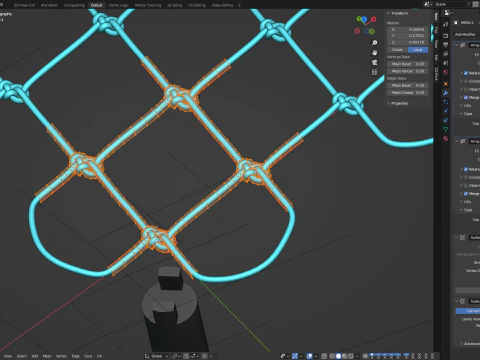Image resolution: width=480 pixels, height=360 pixels.
Task: Open the View Layer properties tab icon
Action: [446, 53]
